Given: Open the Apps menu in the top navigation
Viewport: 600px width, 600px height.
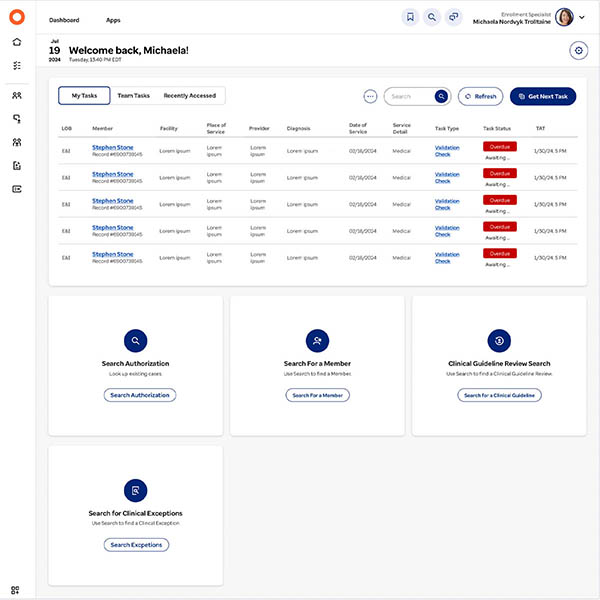Looking at the screenshot, I should click(x=113, y=20).
